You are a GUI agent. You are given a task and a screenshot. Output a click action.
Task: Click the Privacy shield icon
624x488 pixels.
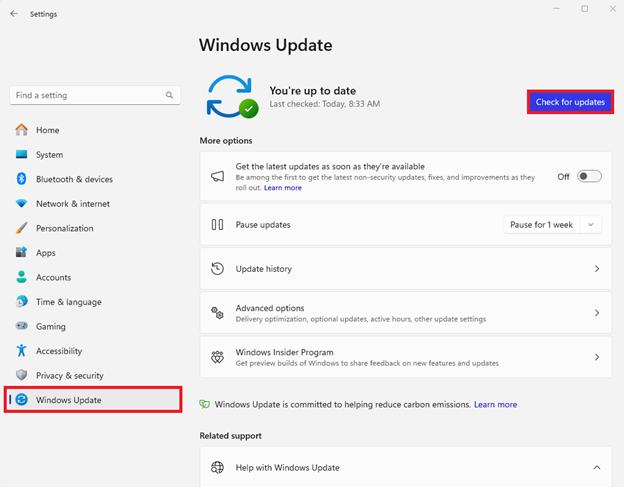(x=21, y=375)
